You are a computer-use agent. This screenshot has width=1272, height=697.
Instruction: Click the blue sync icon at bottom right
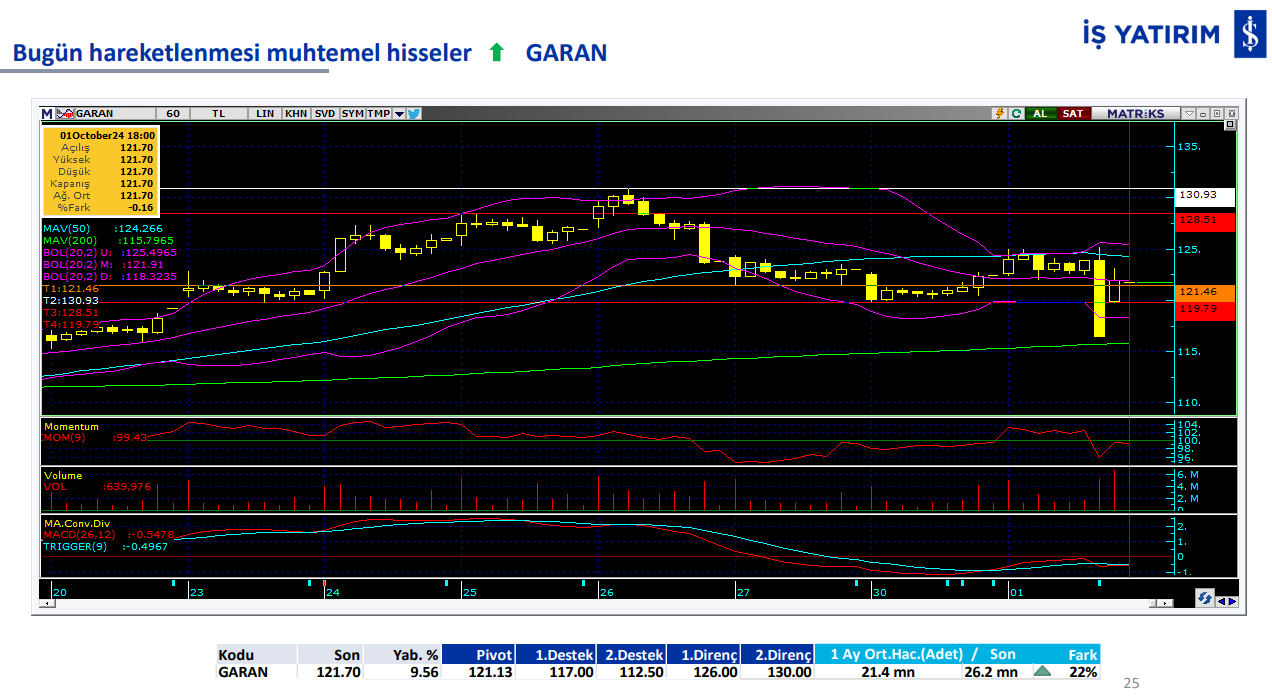pyautogui.click(x=1206, y=598)
